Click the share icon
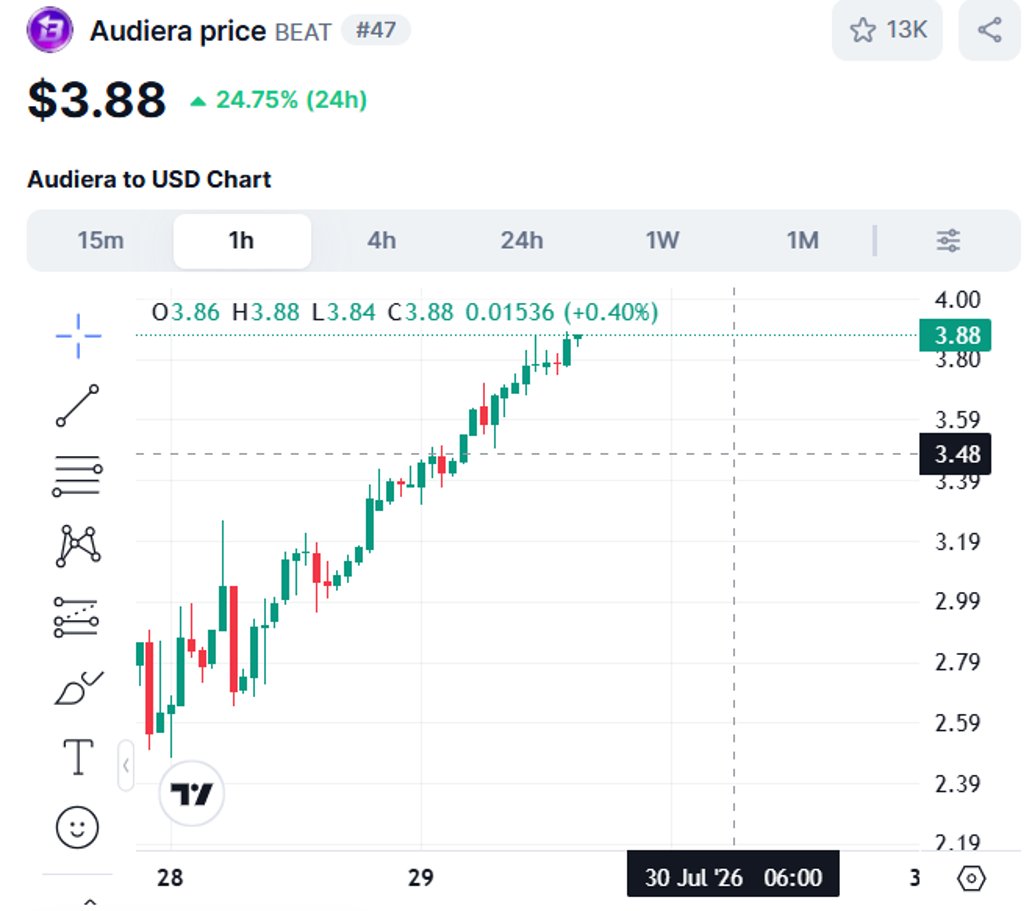Screen dimensions: 1032x911 pos(989,30)
